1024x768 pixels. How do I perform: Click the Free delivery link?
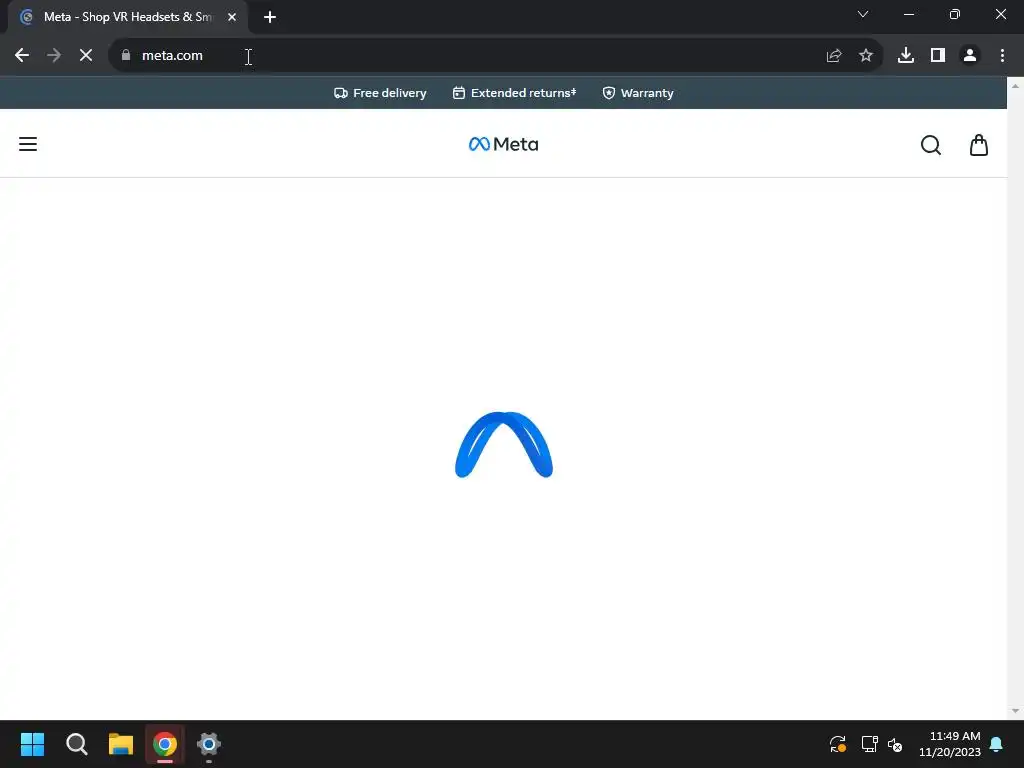pos(380,93)
